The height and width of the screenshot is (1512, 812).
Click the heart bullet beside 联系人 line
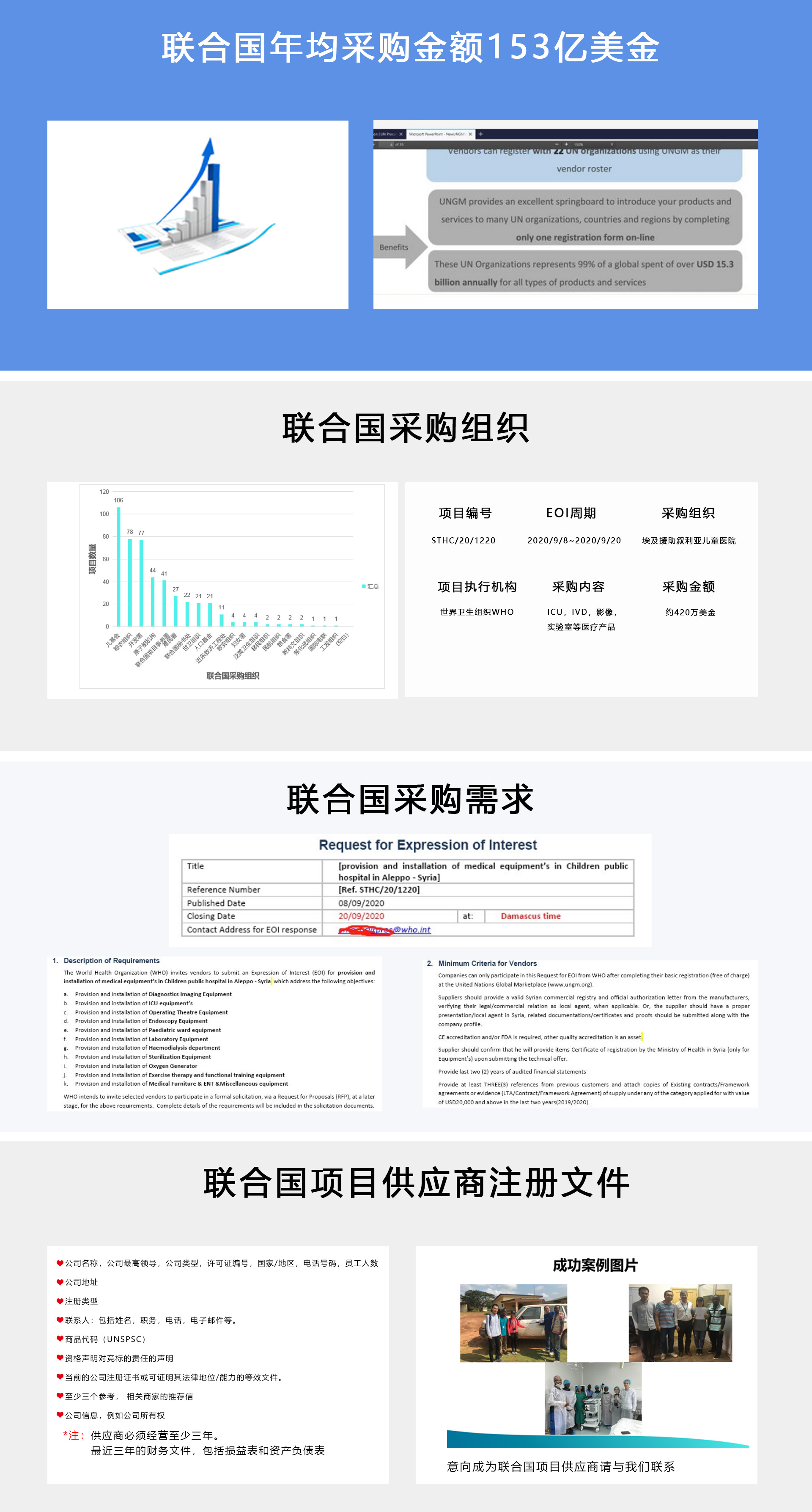tap(60, 1320)
